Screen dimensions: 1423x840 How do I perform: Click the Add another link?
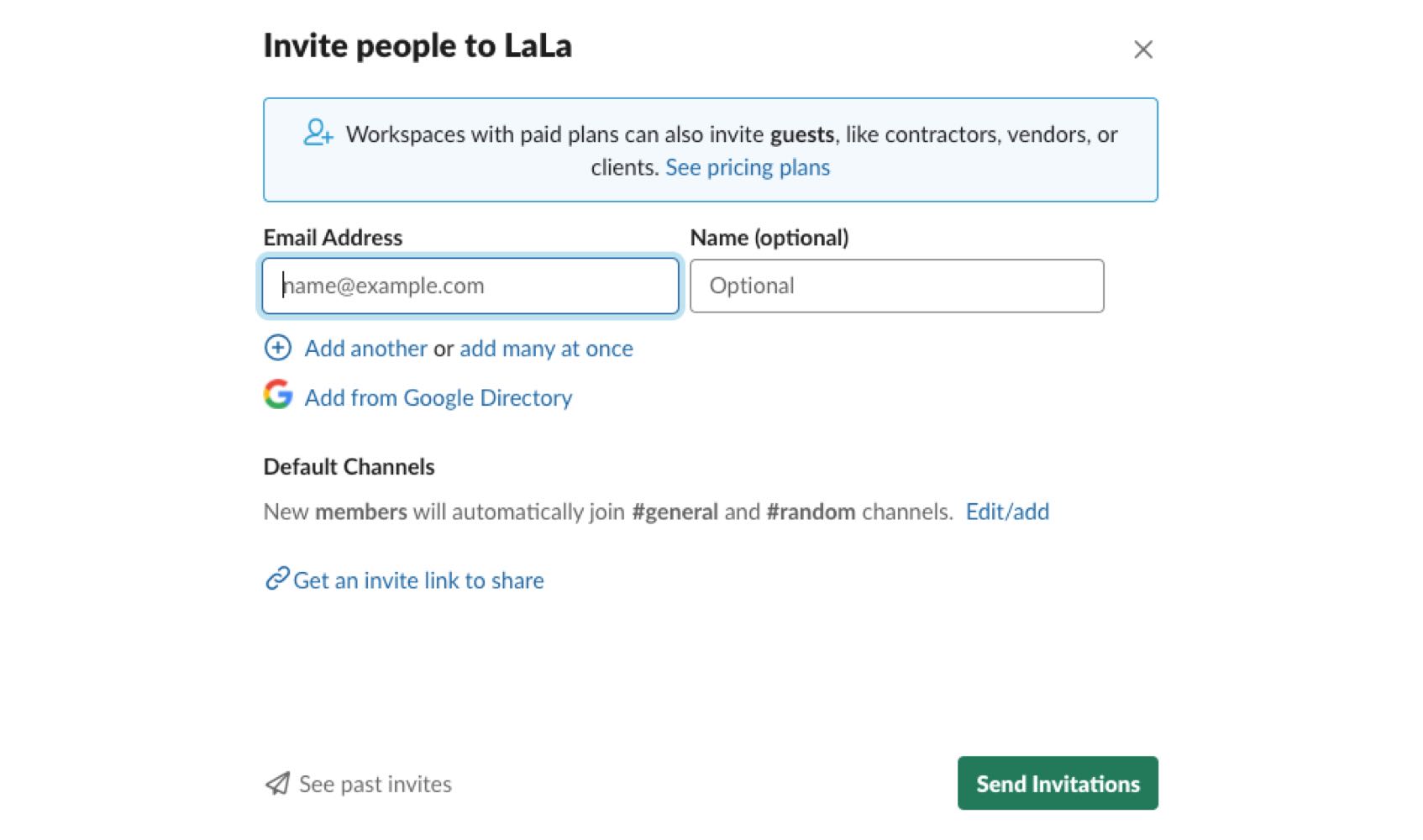tap(365, 349)
